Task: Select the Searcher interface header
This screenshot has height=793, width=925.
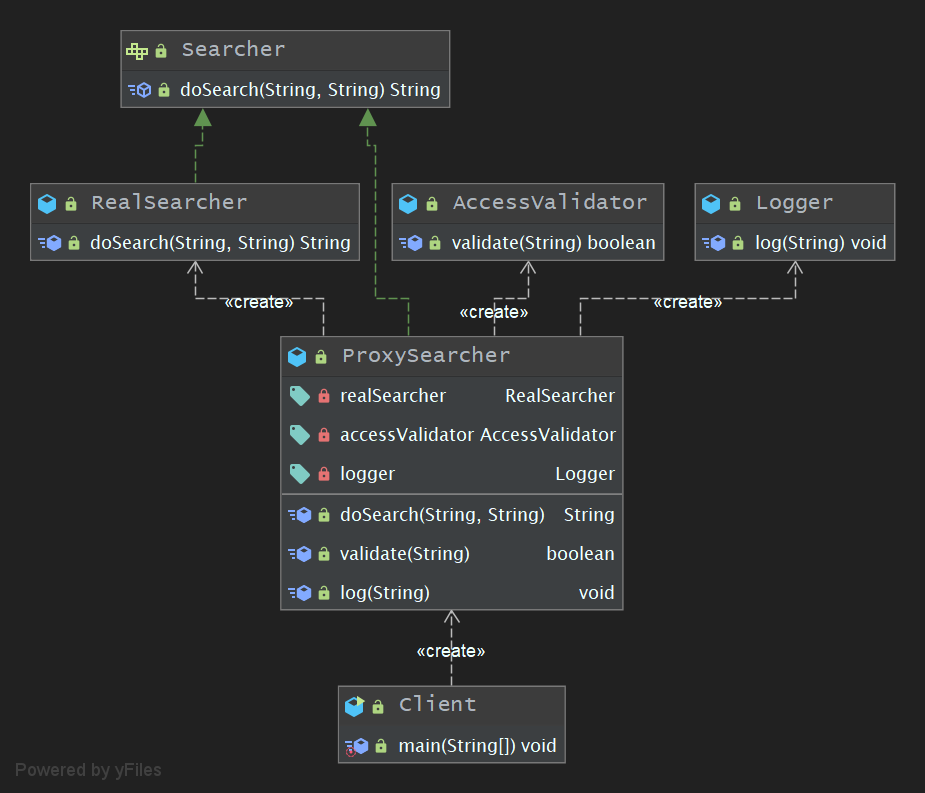Action: (x=233, y=50)
